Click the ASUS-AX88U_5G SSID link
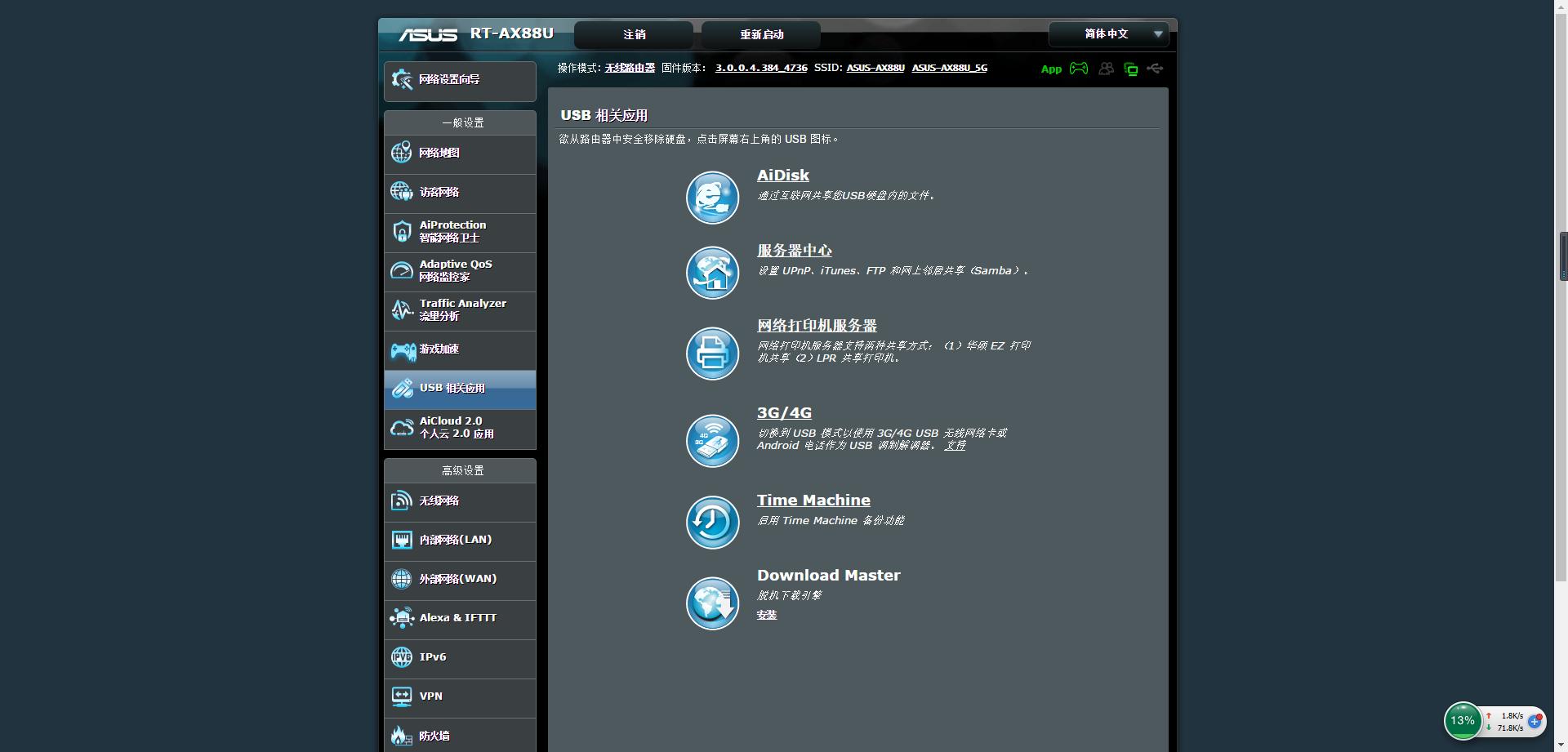Image resolution: width=1568 pixels, height=752 pixels. coord(950,69)
